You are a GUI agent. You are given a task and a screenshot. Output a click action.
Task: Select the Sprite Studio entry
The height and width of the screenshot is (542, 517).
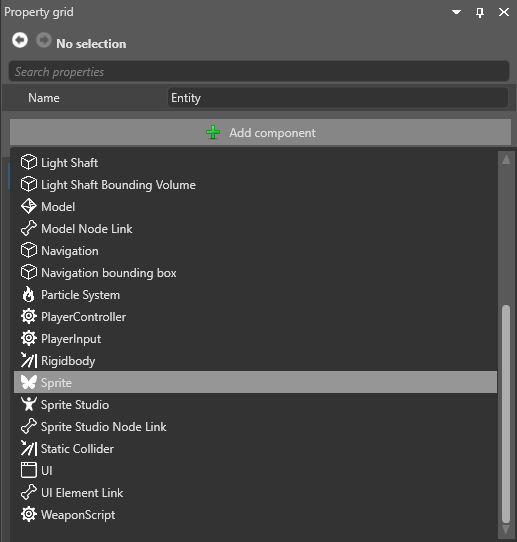point(255,404)
